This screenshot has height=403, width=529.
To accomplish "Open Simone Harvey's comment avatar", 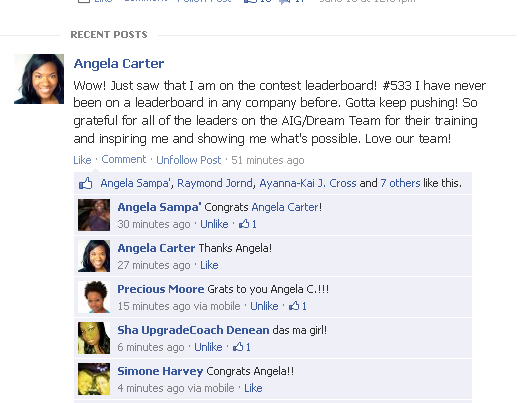I will click(x=94, y=379).
